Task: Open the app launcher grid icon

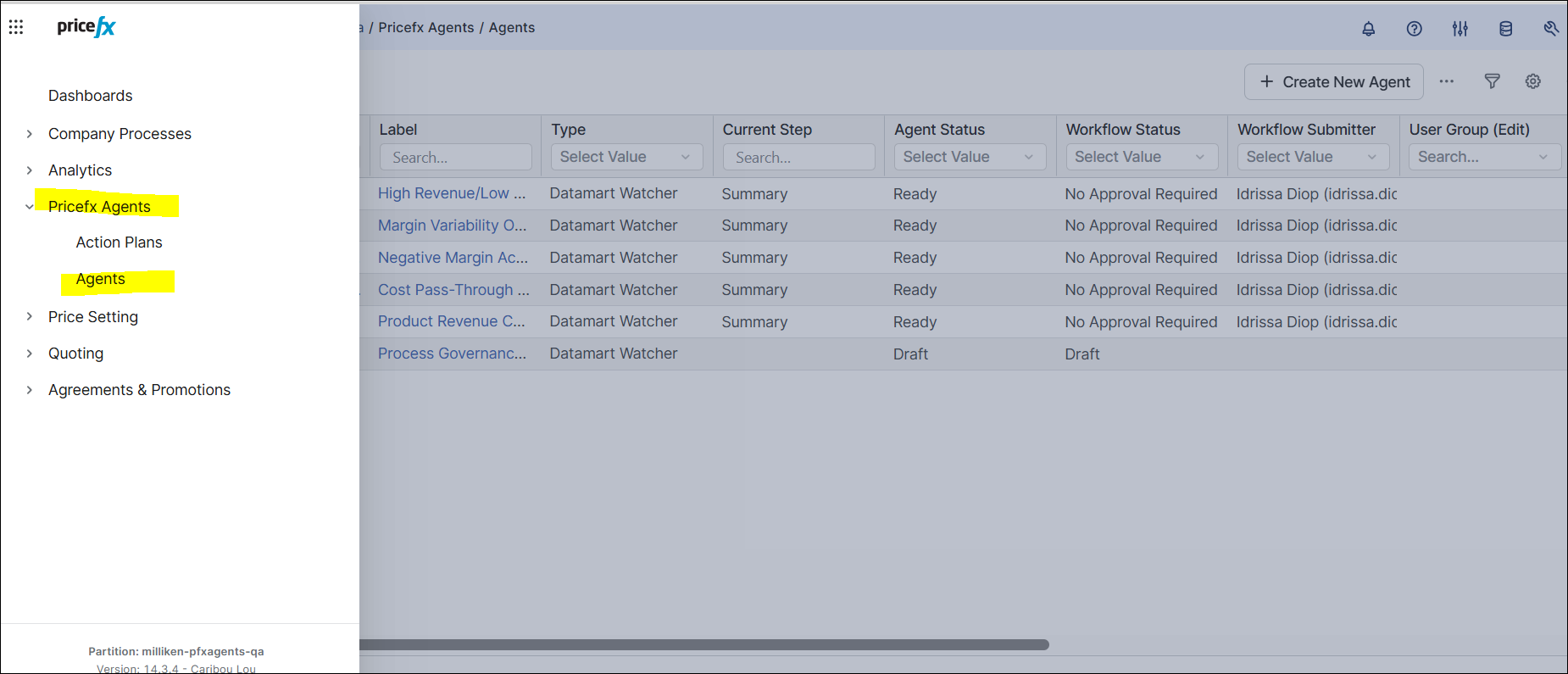Action: [16, 27]
